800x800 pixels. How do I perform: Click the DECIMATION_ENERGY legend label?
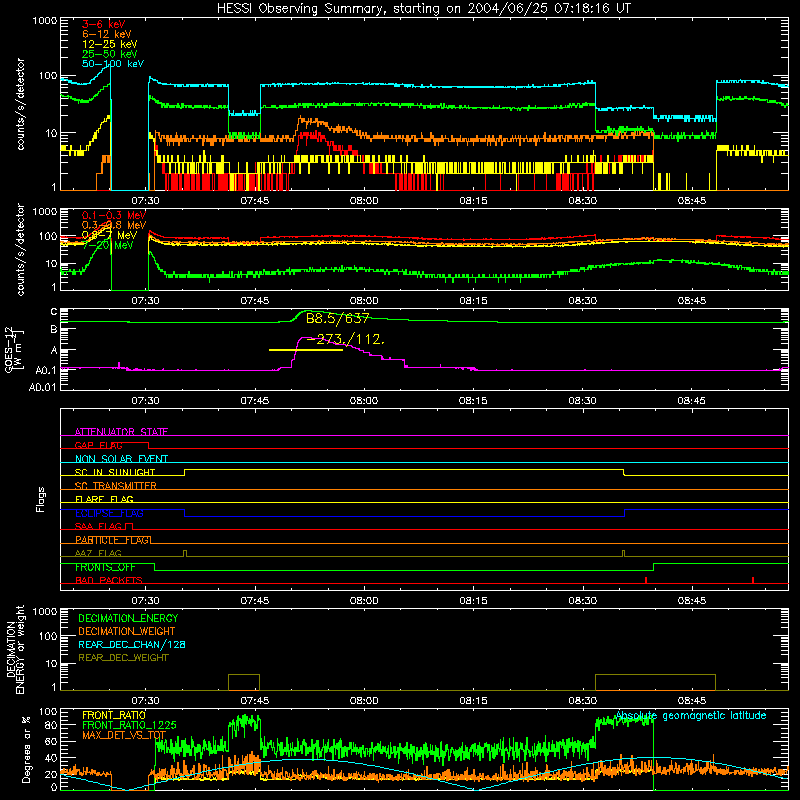(128, 618)
